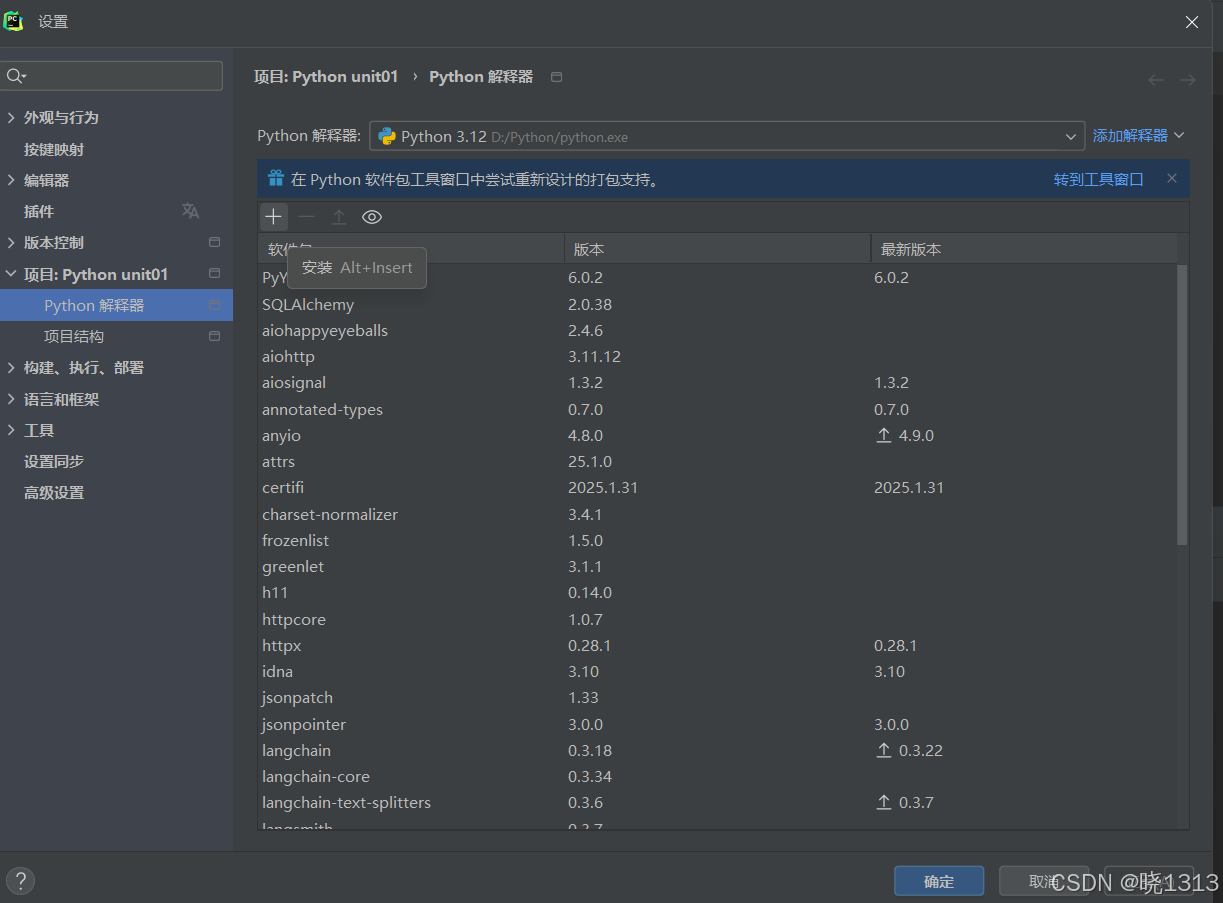Select the certifi package row
Image resolution: width=1223 pixels, height=903 pixels.
[717, 487]
